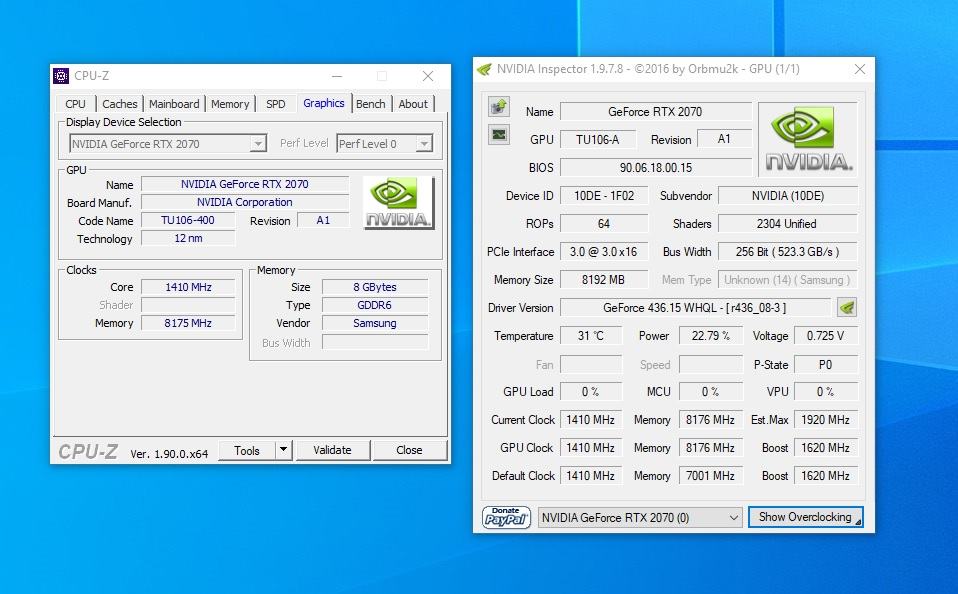Click the Close button in CPU-Z
The height and width of the screenshot is (594, 958).
(x=409, y=450)
